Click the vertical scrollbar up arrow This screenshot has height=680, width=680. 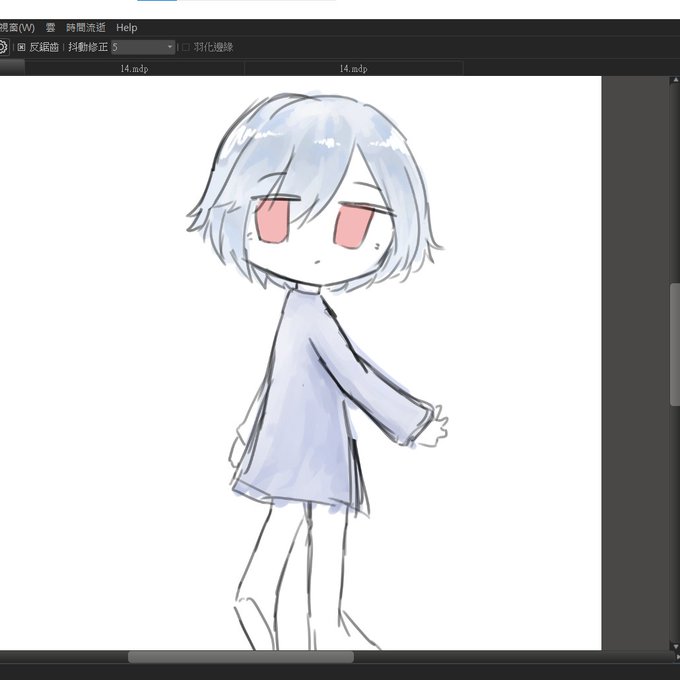point(675,80)
